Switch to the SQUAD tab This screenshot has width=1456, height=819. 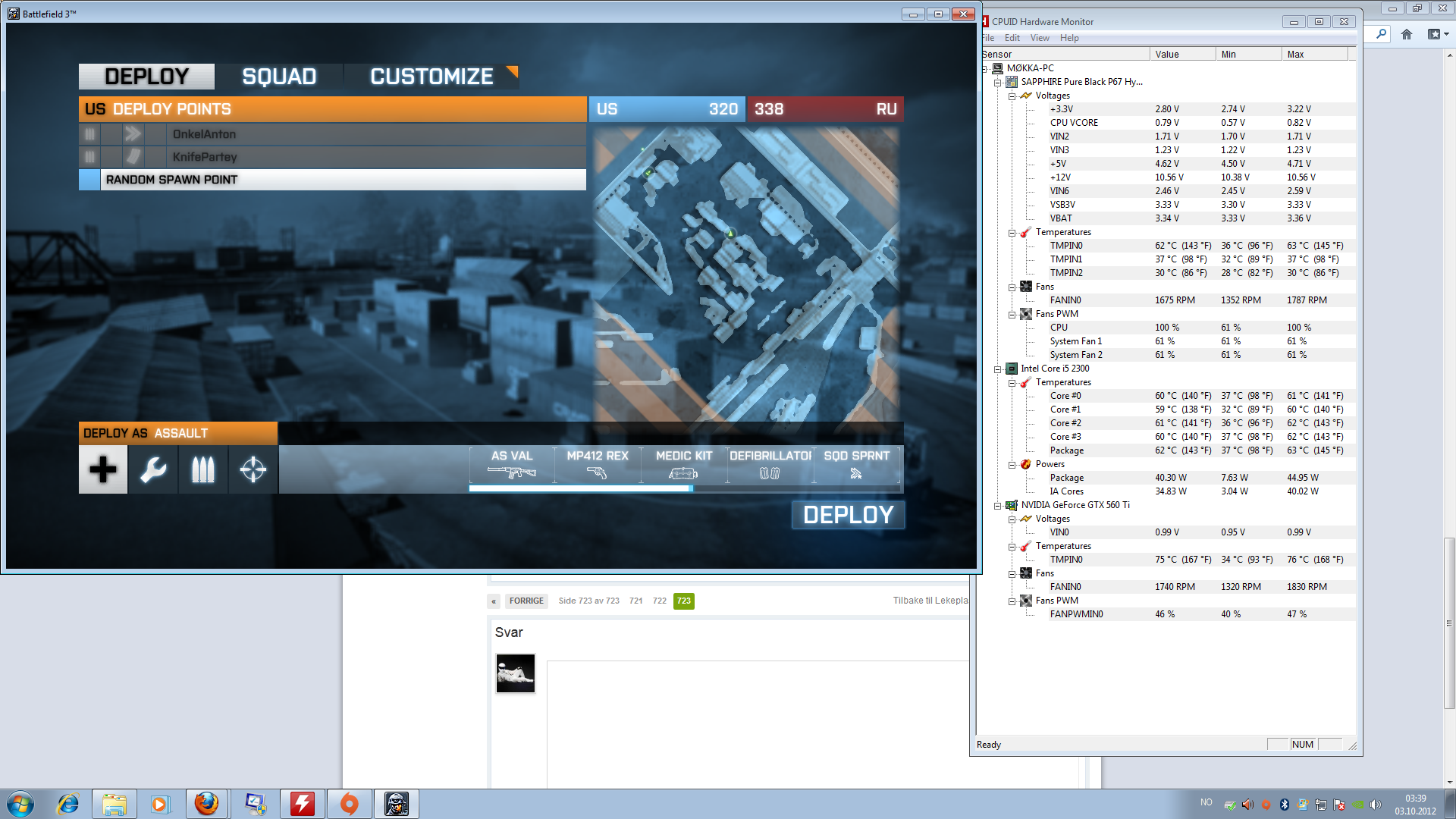point(279,77)
